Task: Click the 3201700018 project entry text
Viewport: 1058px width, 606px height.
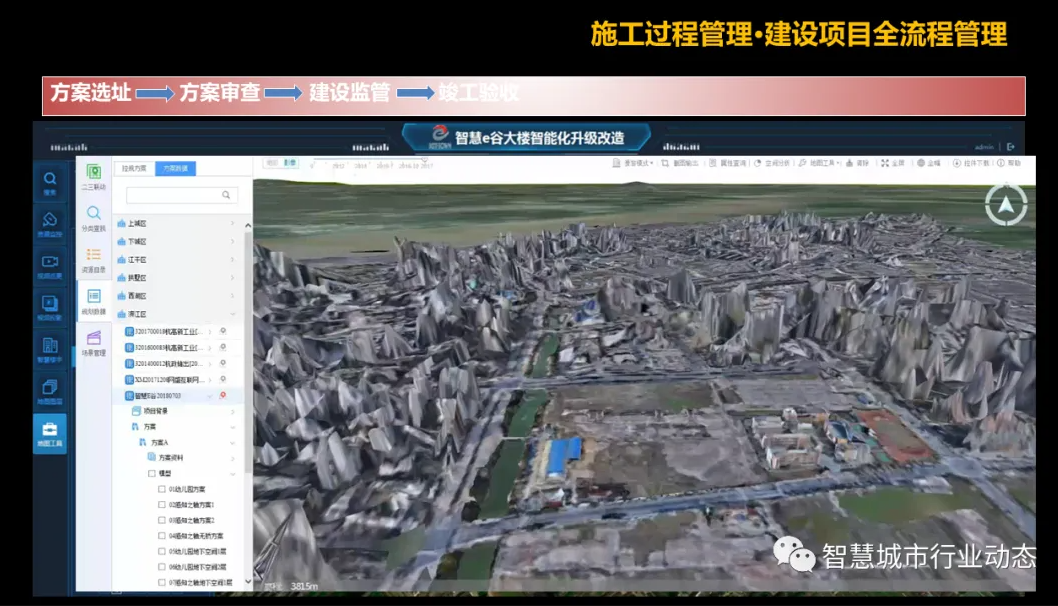Action: (169, 331)
